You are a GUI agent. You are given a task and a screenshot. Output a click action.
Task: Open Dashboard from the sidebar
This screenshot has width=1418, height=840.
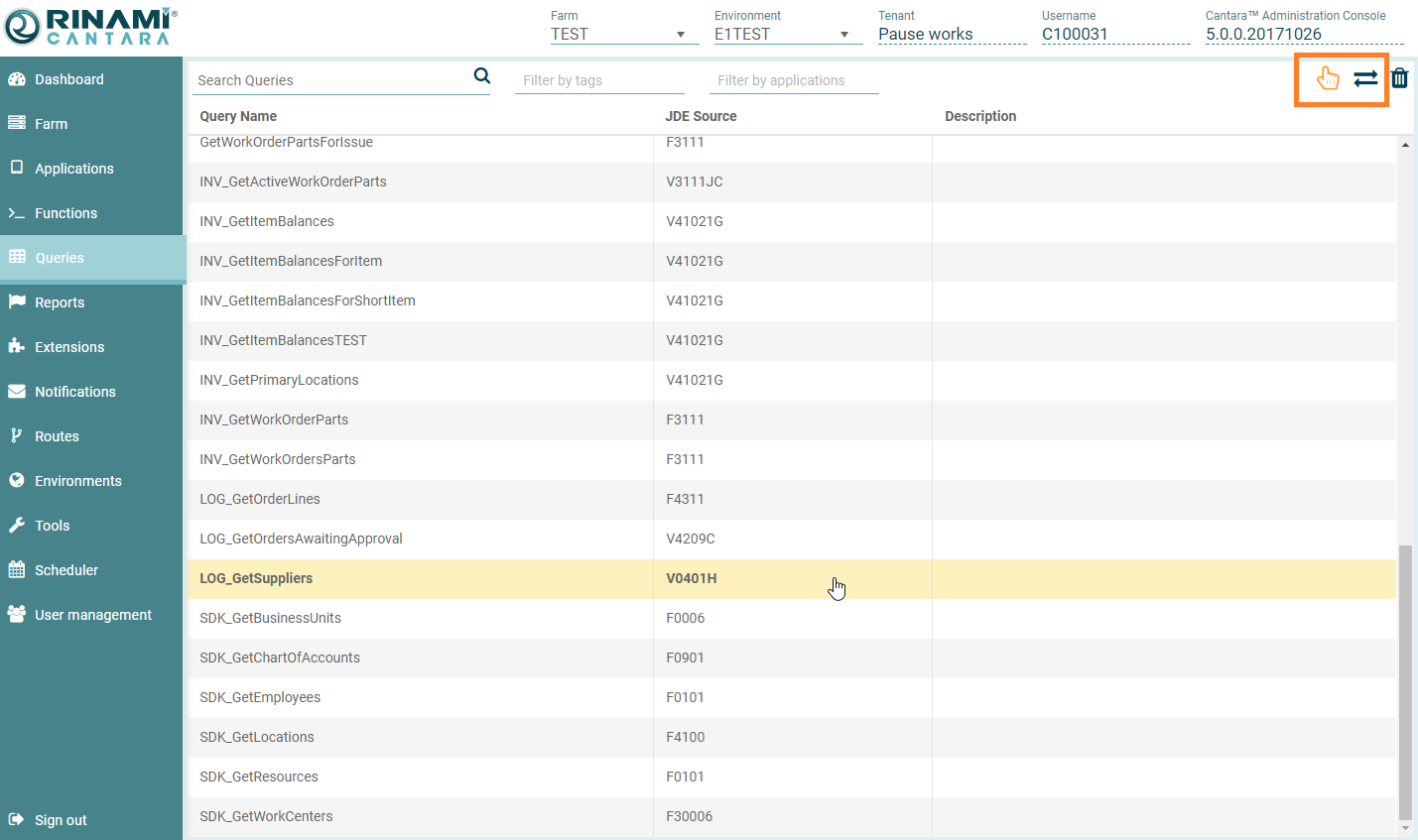68,79
